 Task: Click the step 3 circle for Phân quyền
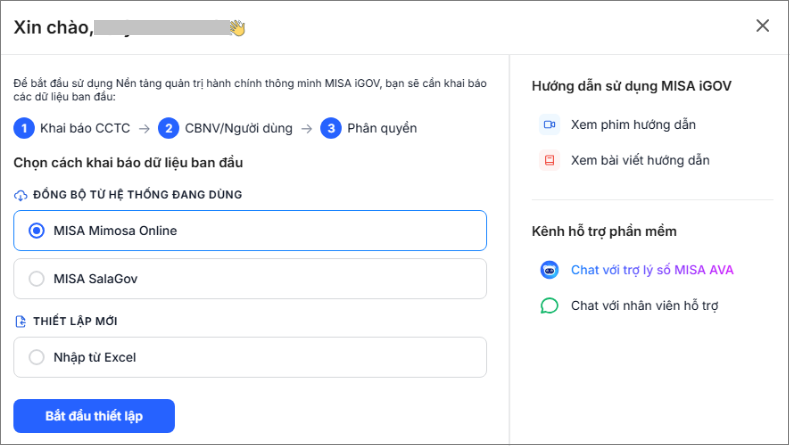pos(331,128)
